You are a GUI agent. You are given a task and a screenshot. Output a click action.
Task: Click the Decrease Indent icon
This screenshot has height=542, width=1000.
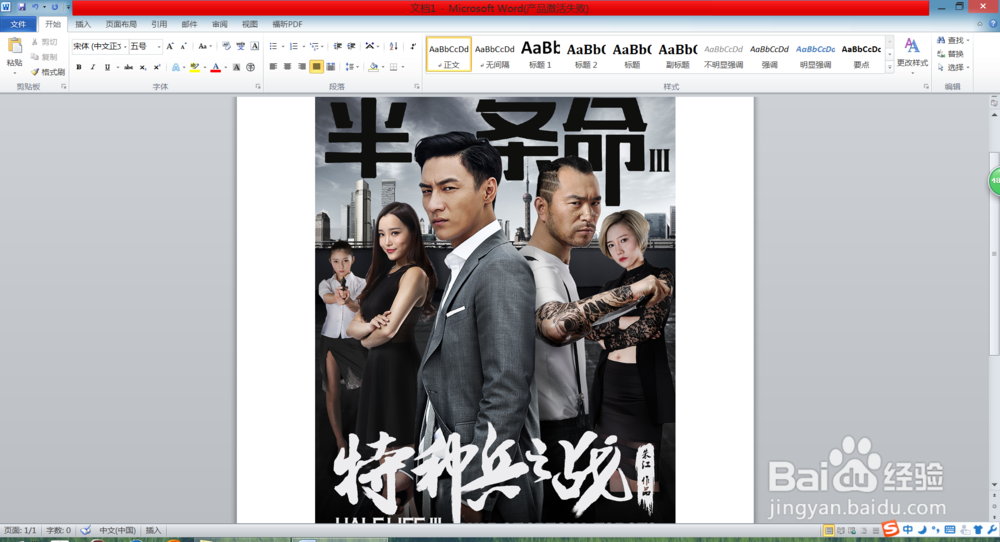click(x=337, y=46)
